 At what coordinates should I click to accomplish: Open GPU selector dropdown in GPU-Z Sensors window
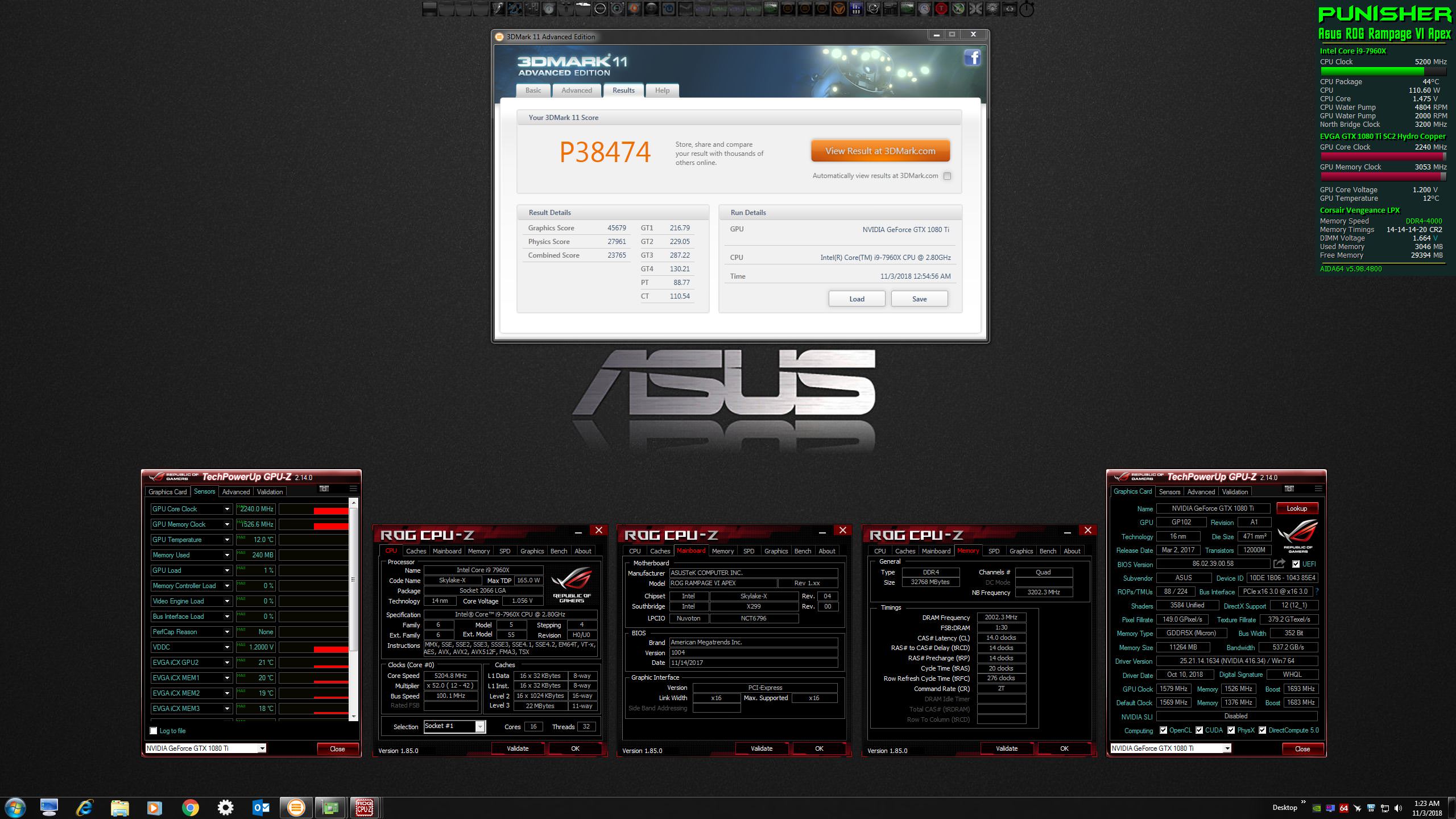(262, 748)
